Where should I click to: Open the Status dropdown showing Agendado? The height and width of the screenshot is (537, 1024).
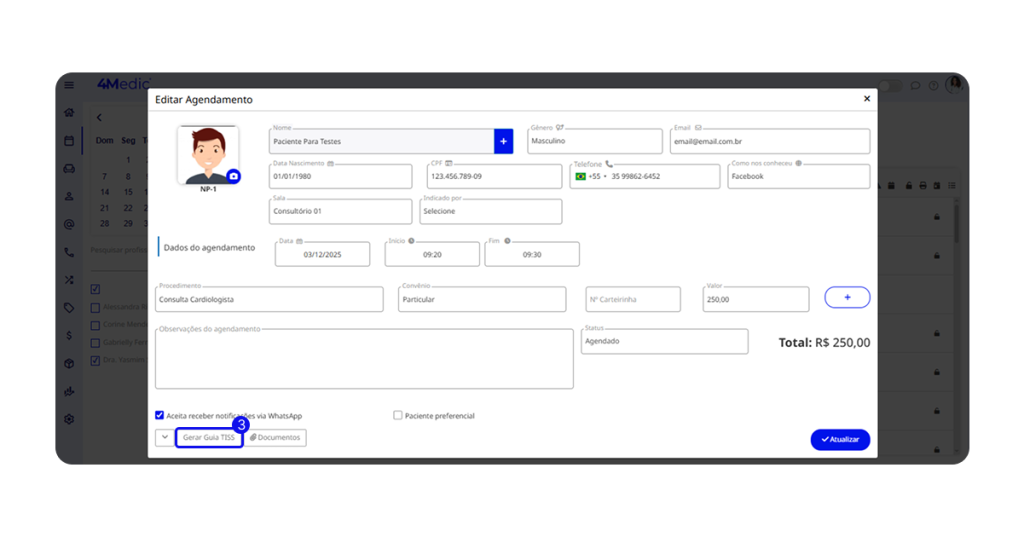point(663,341)
